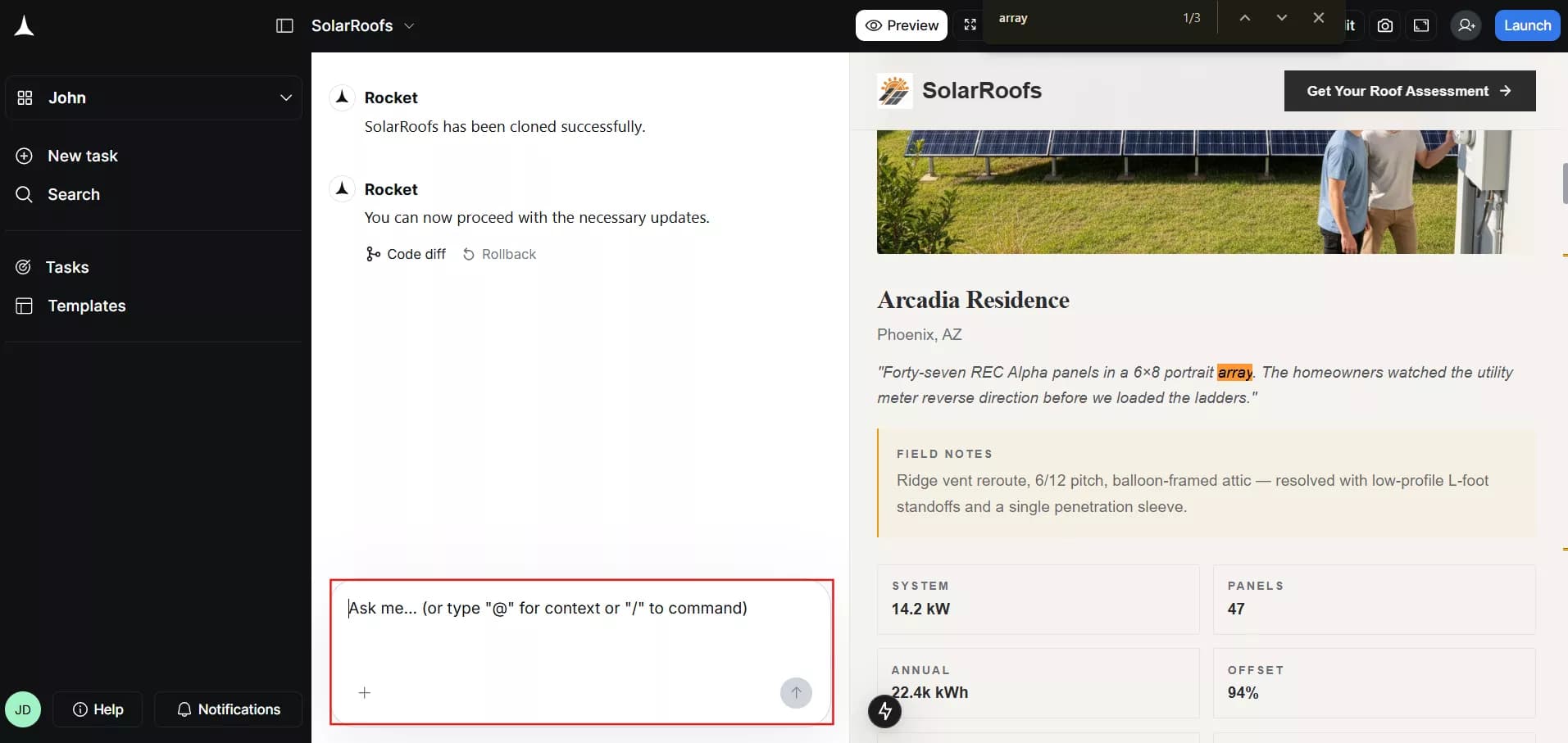Focus the Ask me chat input field
The image size is (1568, 743).
pos(581,631)
